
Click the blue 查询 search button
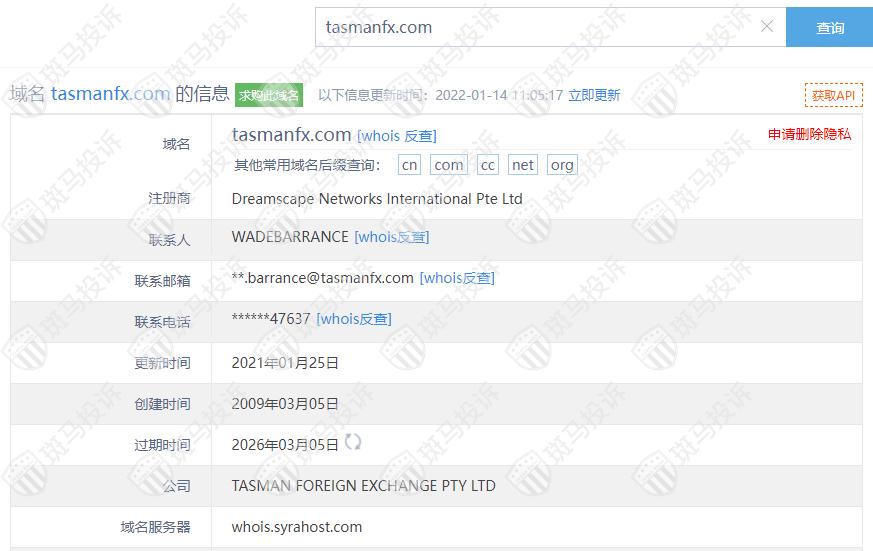click(x=830, y=27)
